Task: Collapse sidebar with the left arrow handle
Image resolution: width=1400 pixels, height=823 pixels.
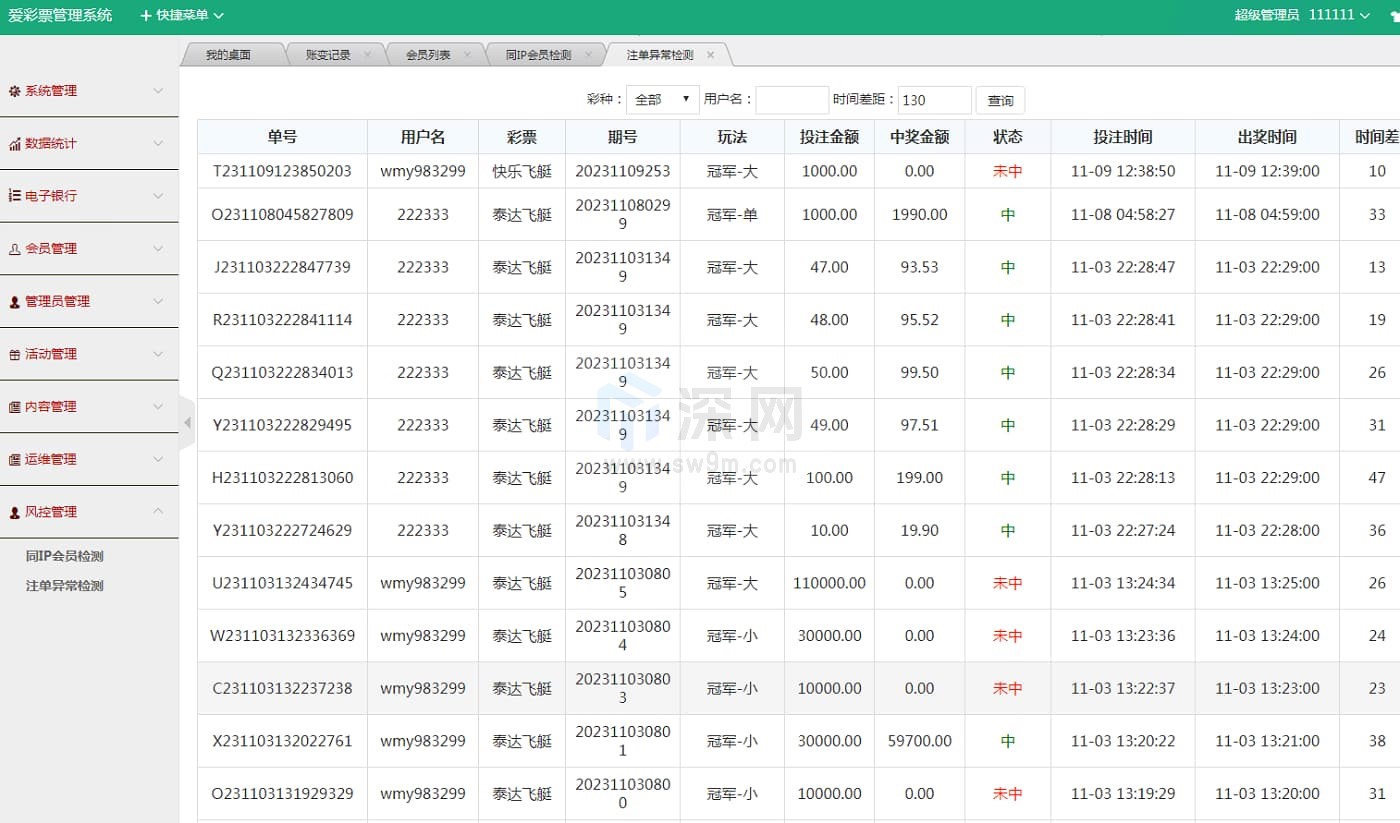Action: tap(187, 423)
